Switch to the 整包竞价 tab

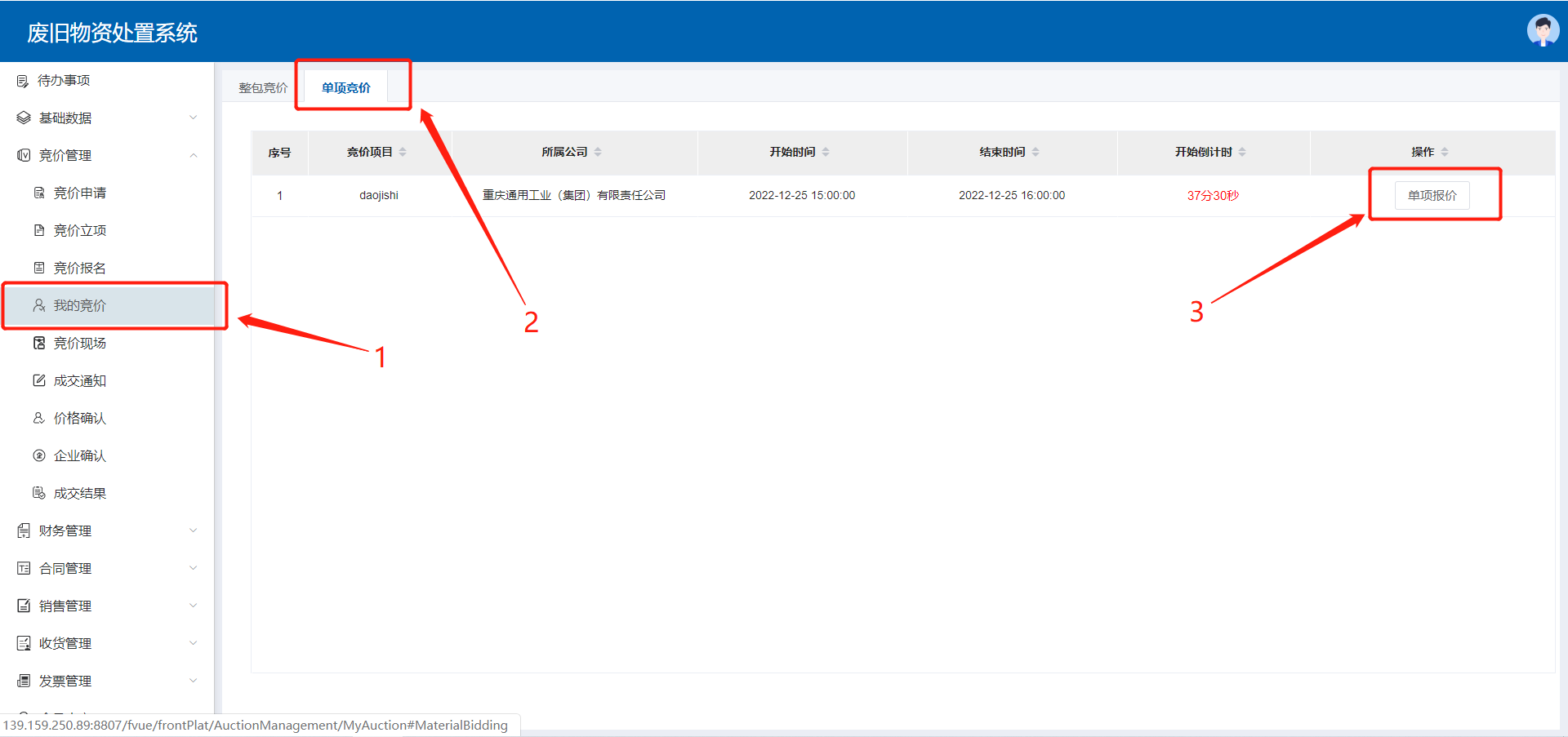(263, 88)
